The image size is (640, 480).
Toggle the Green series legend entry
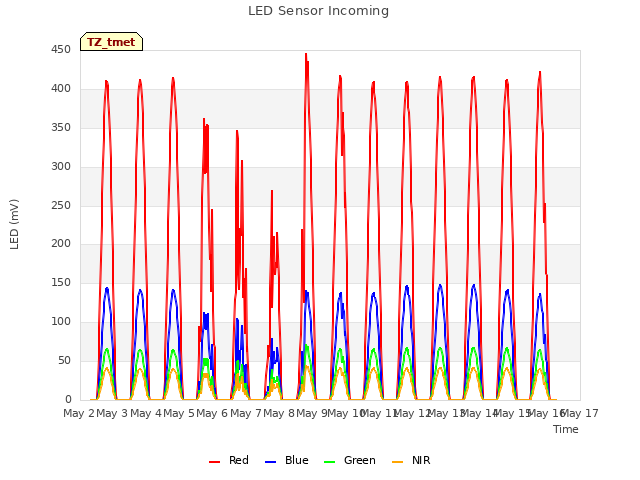click(x=349, y=460)
